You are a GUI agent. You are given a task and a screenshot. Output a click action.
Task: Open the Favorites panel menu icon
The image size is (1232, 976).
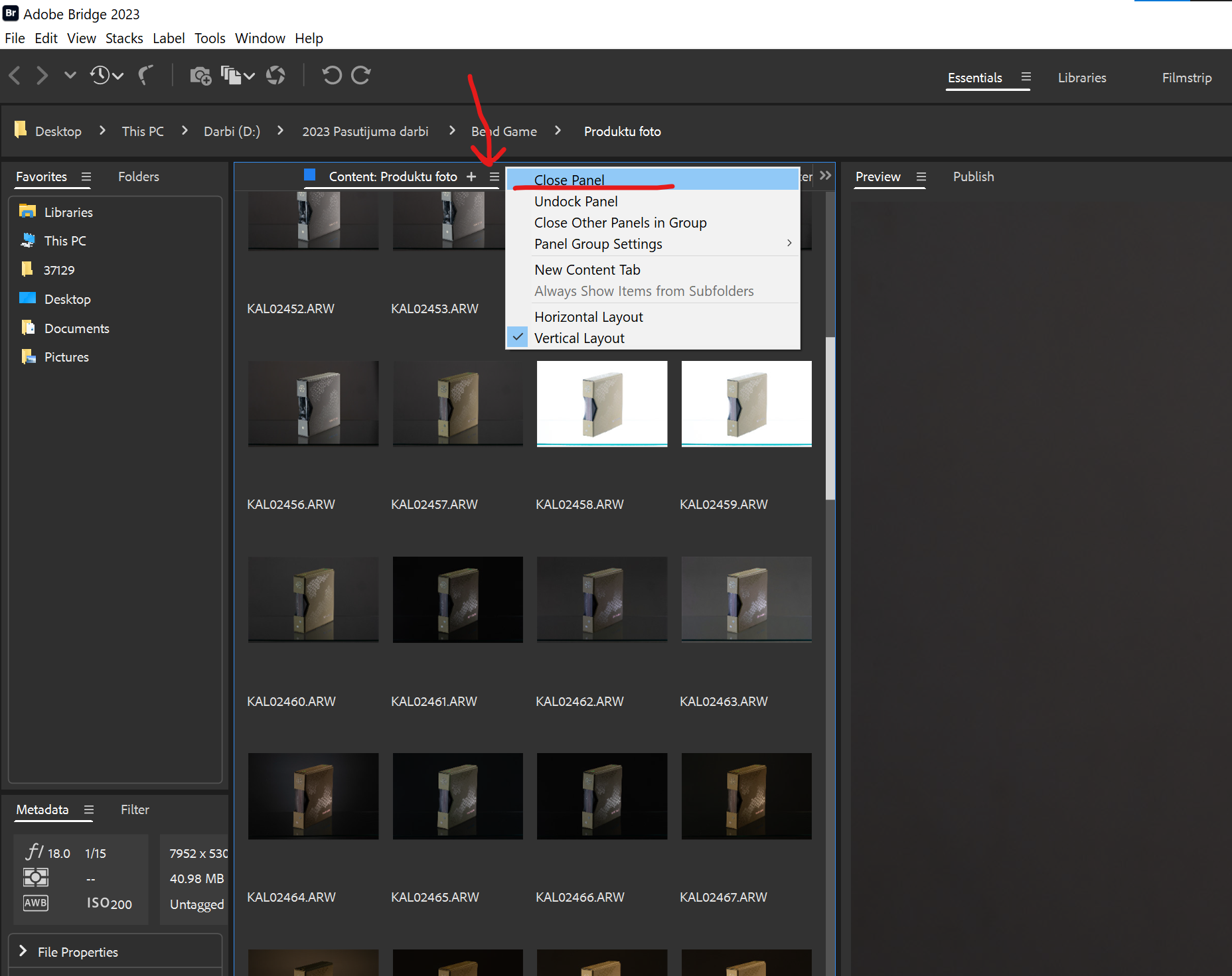point(86,176)
